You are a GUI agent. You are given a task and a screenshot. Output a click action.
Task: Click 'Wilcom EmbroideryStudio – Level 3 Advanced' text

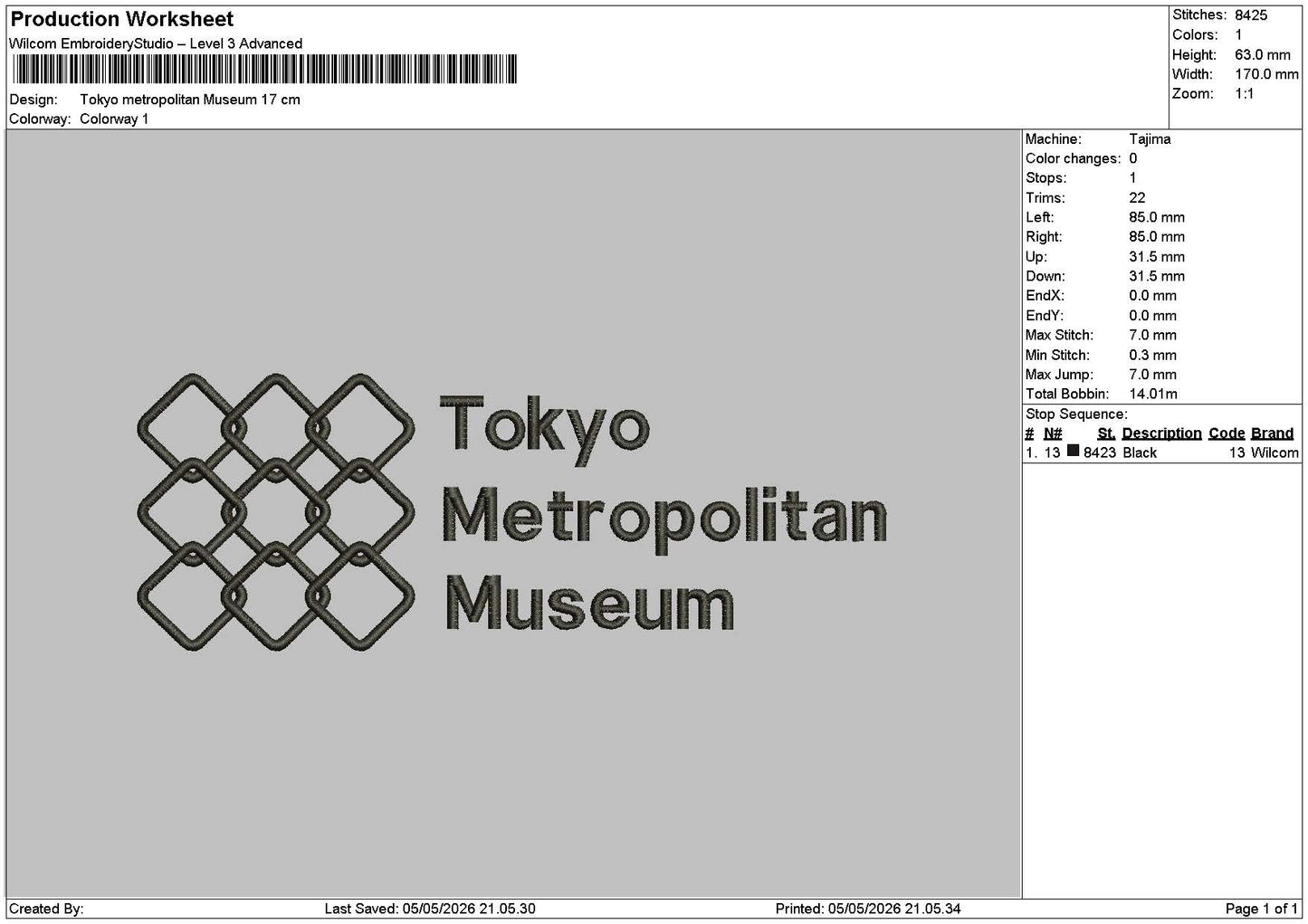click(156, 43)
